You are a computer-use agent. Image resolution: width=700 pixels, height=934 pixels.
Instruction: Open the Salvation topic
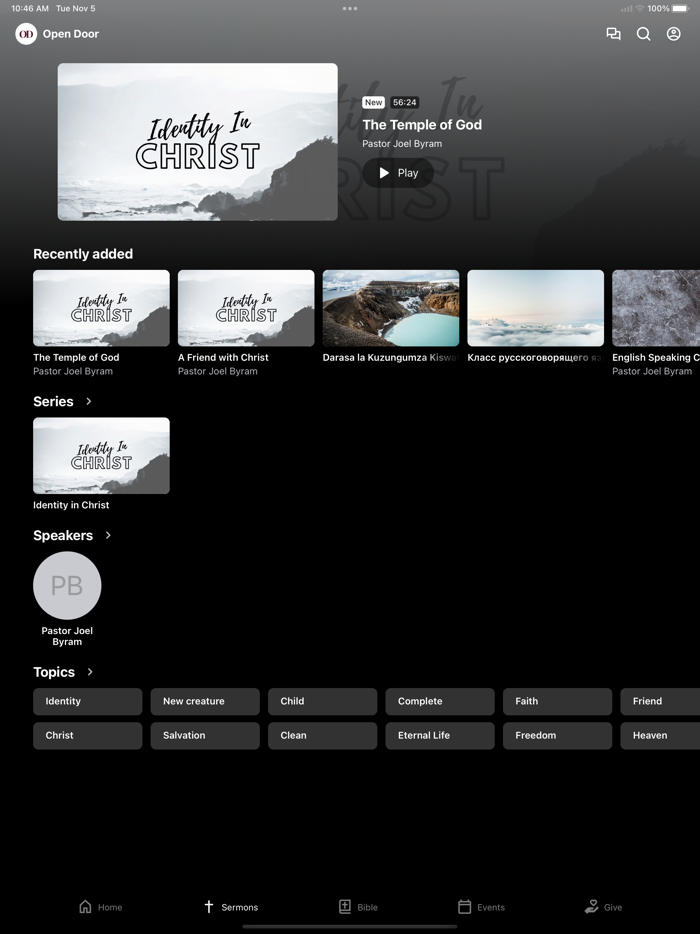coord(205,736)
